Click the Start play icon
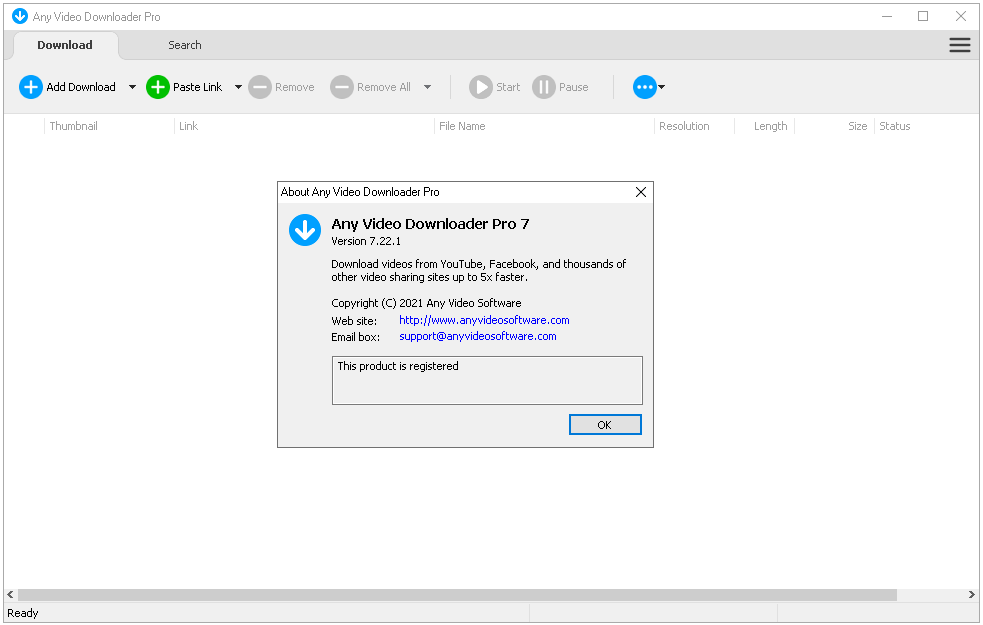983x625 pixels. click(x=481, y=87)
